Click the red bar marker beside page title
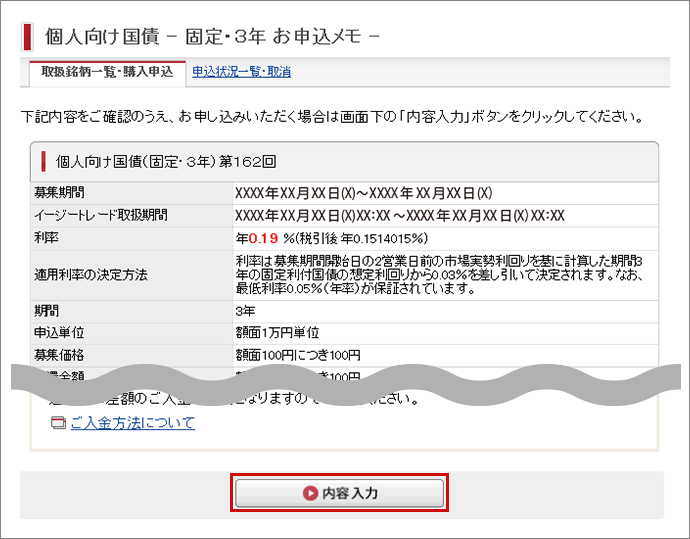The image size is (690, 539). [x=28, y=36]
